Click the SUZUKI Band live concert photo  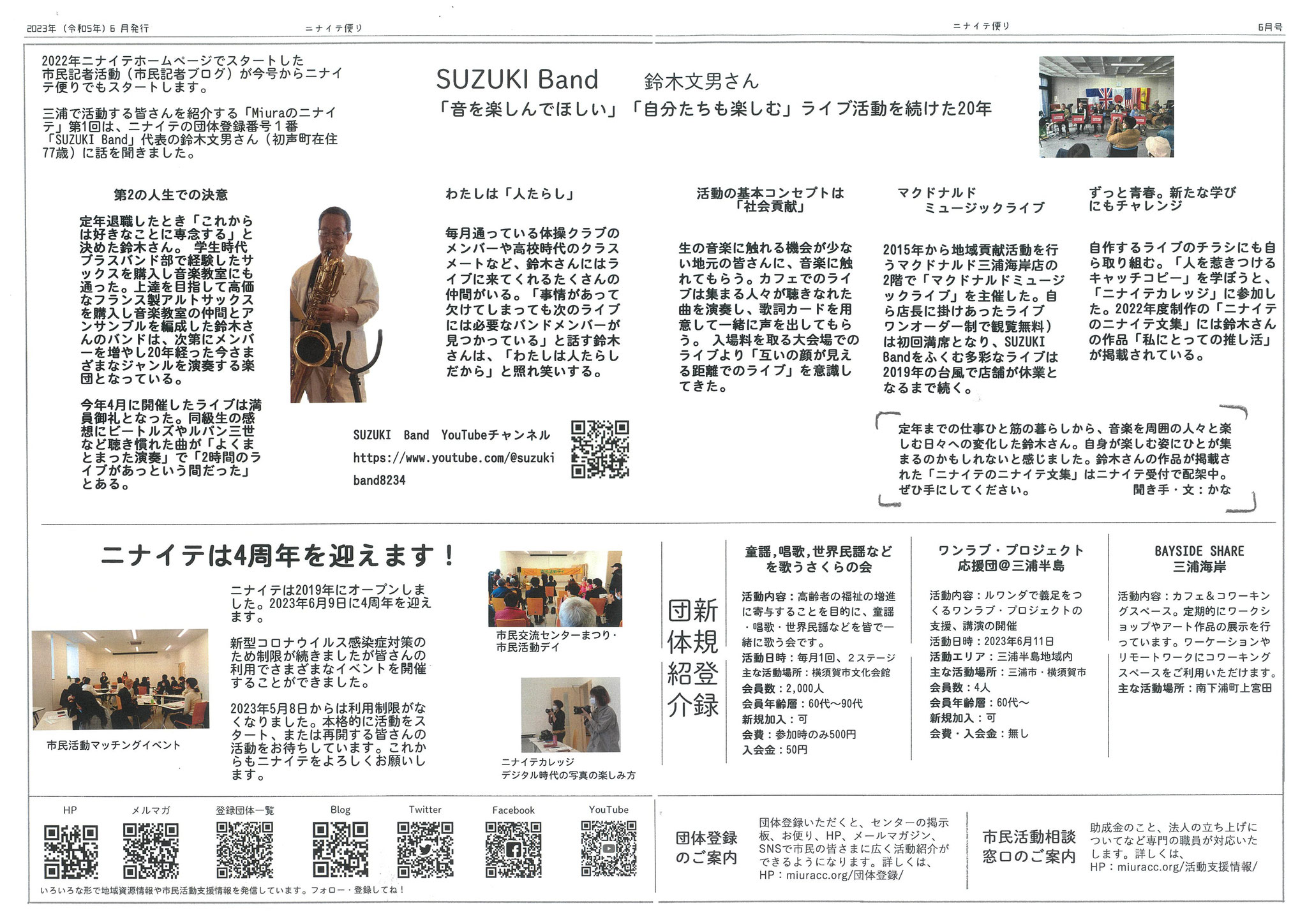(x=1106, y=107)
